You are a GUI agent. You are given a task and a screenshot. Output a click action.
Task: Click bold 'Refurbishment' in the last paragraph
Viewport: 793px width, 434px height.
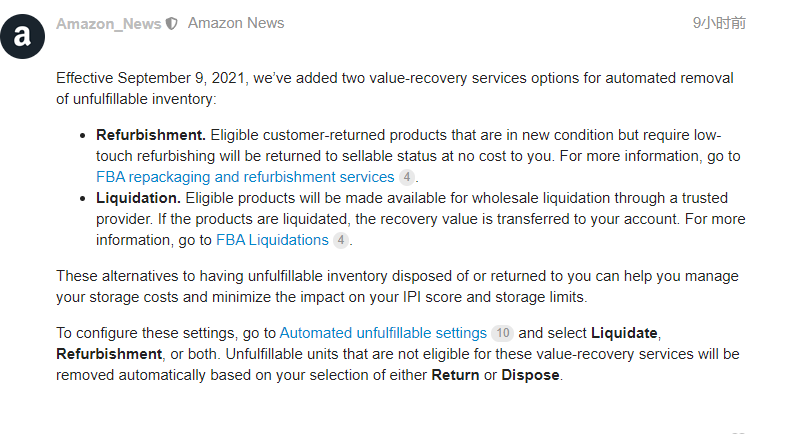pos(109,354)
